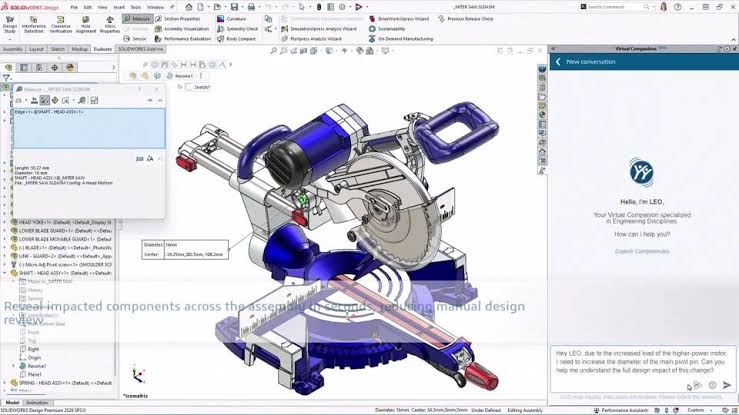
Task: Run Interference Detection
Action: (x=34, y=24)
